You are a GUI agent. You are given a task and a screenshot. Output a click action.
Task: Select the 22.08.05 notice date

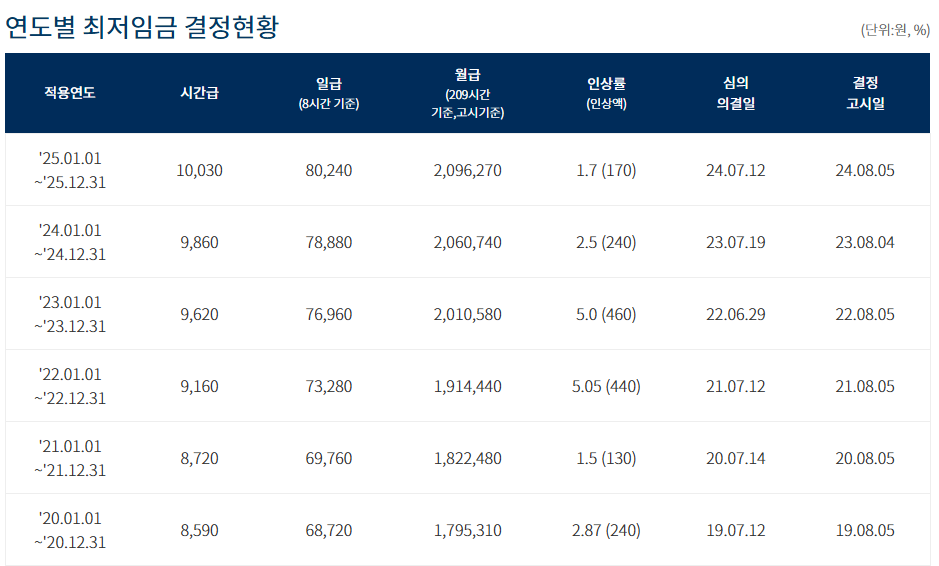[x=865, y=314]
